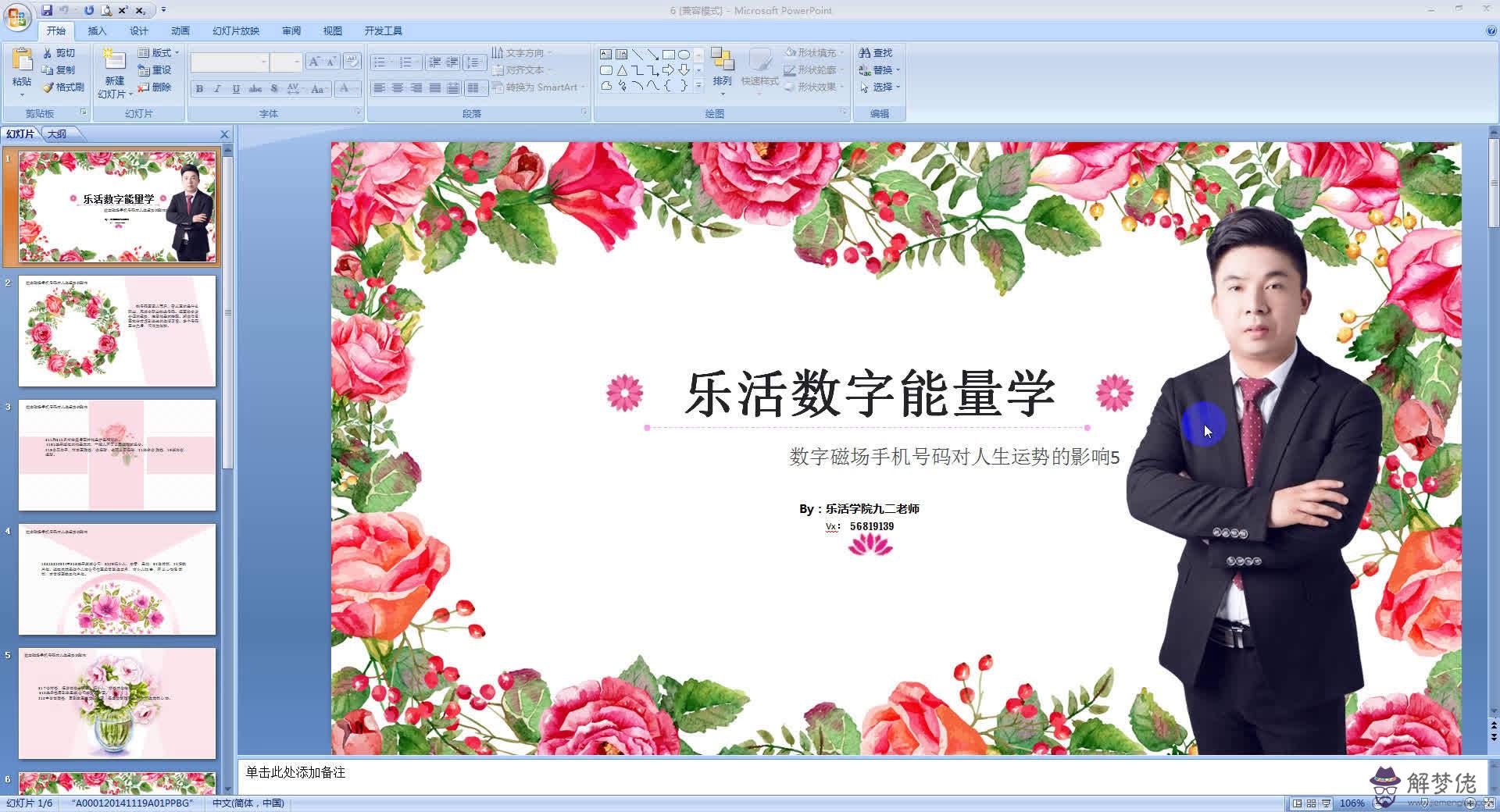1500x812 pixels.
Task: Toggle Italic formatting
Action: pos(217,89)
